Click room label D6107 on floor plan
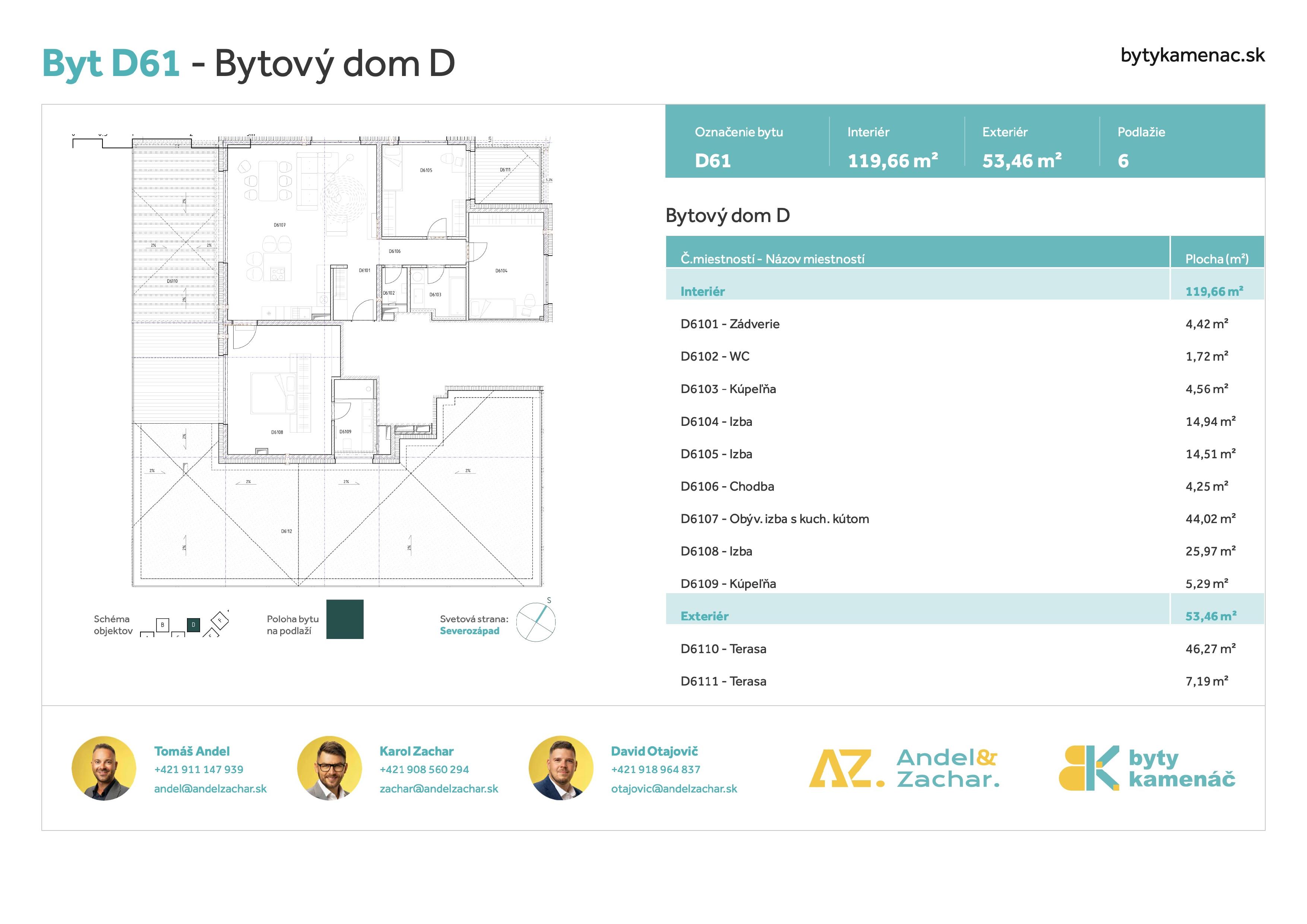This screenshot has width=1307, height=924. 279,225
